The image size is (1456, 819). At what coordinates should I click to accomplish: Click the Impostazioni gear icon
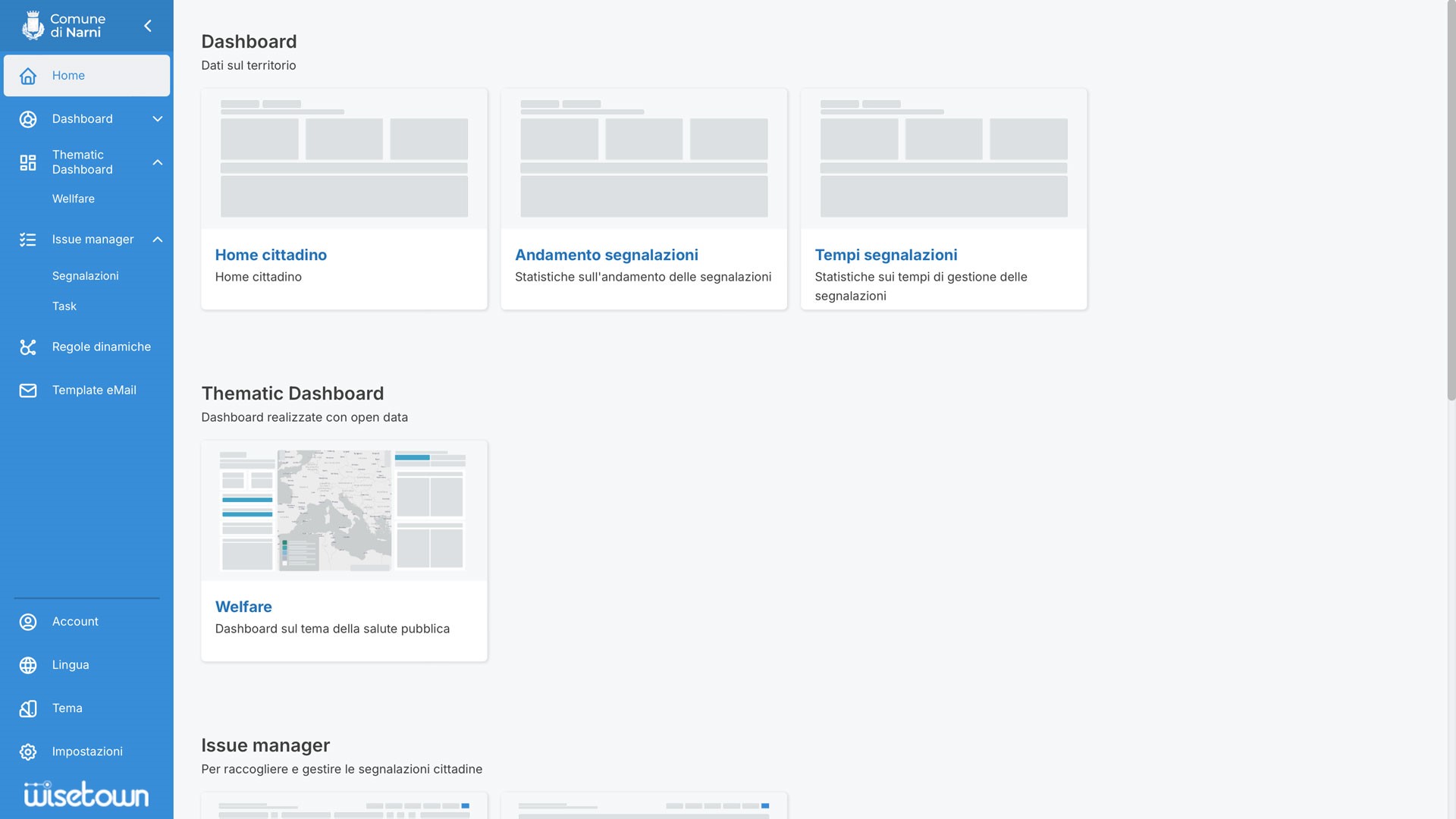[28, 752]
